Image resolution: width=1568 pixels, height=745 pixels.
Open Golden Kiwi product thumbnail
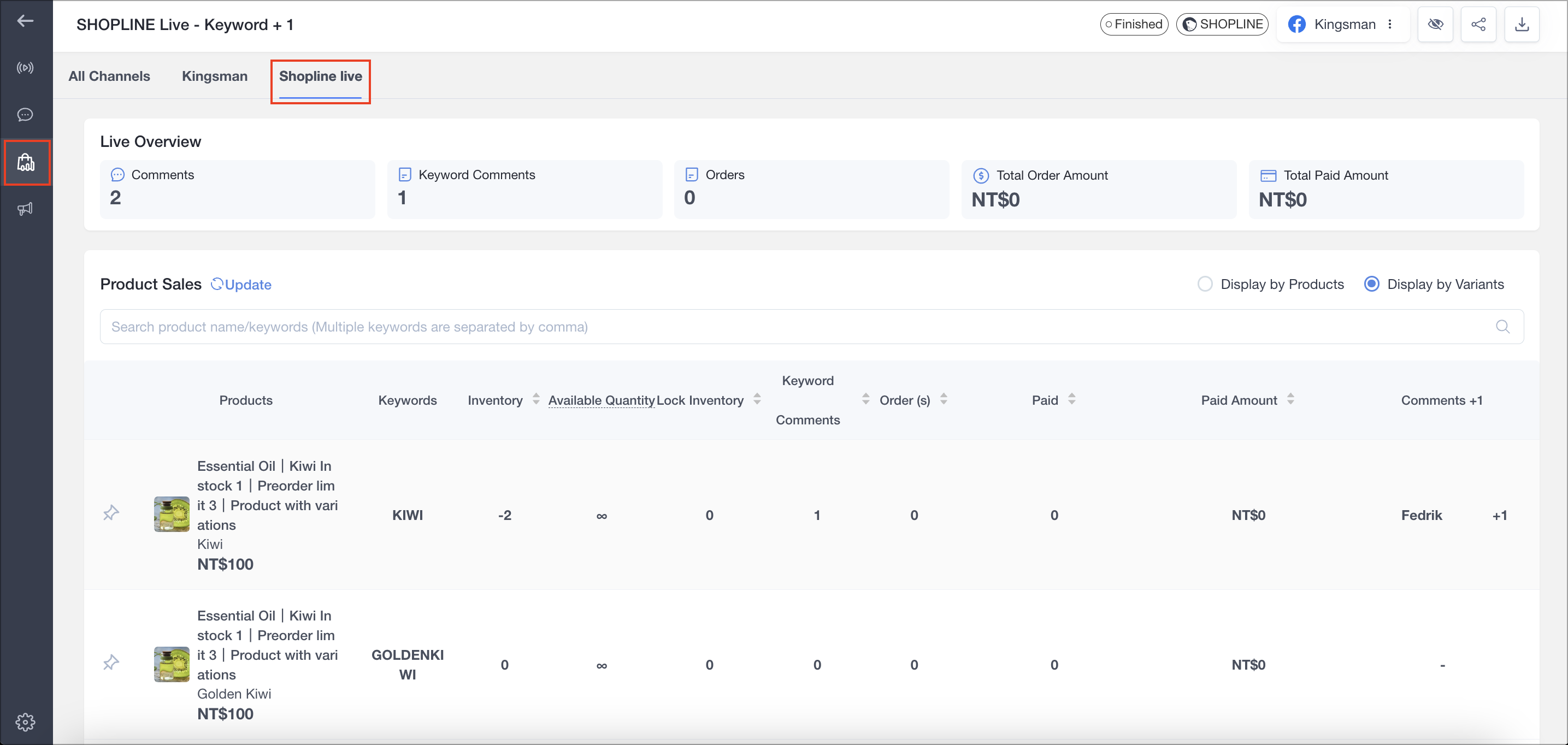coord(172,664)
